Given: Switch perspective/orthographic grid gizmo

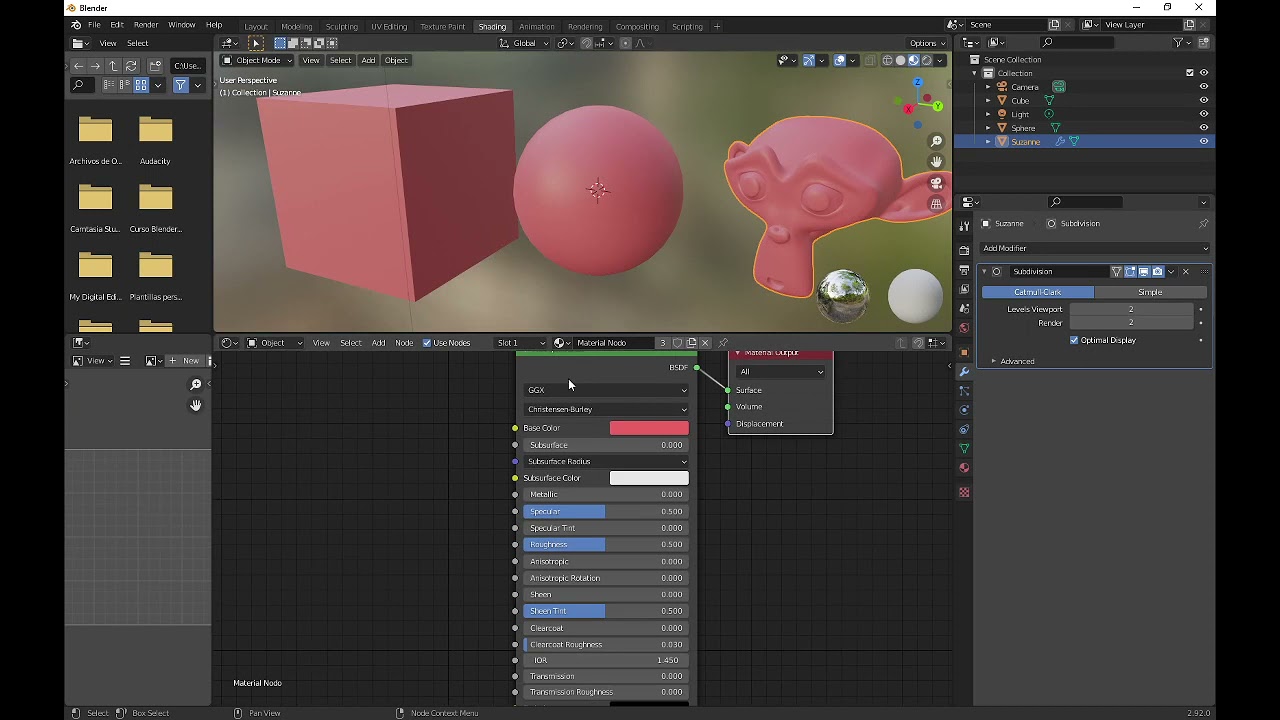Looking at the screenshot, I should click(x=936, y=204).
